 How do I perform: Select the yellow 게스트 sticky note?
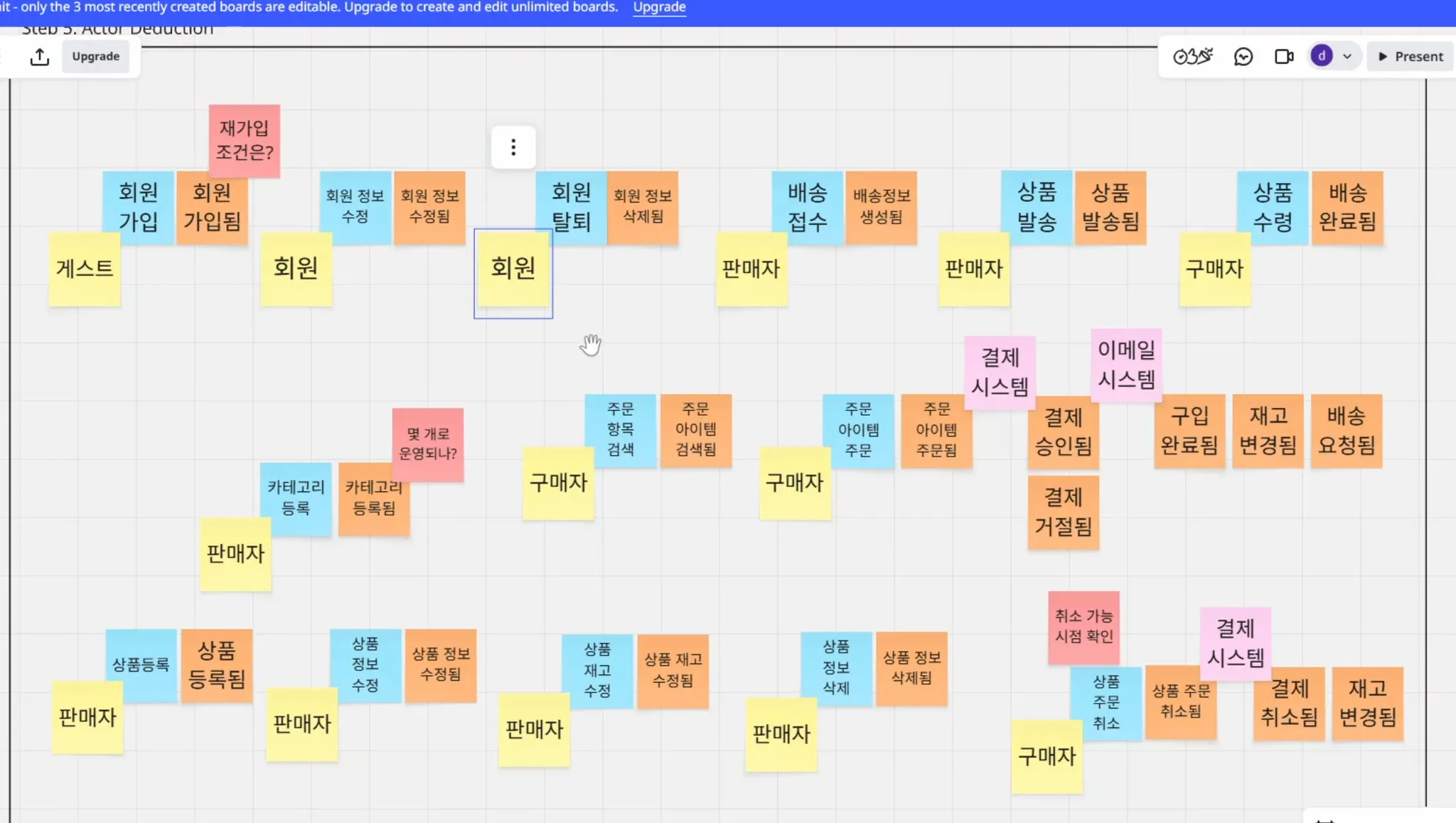coord(84,270)
